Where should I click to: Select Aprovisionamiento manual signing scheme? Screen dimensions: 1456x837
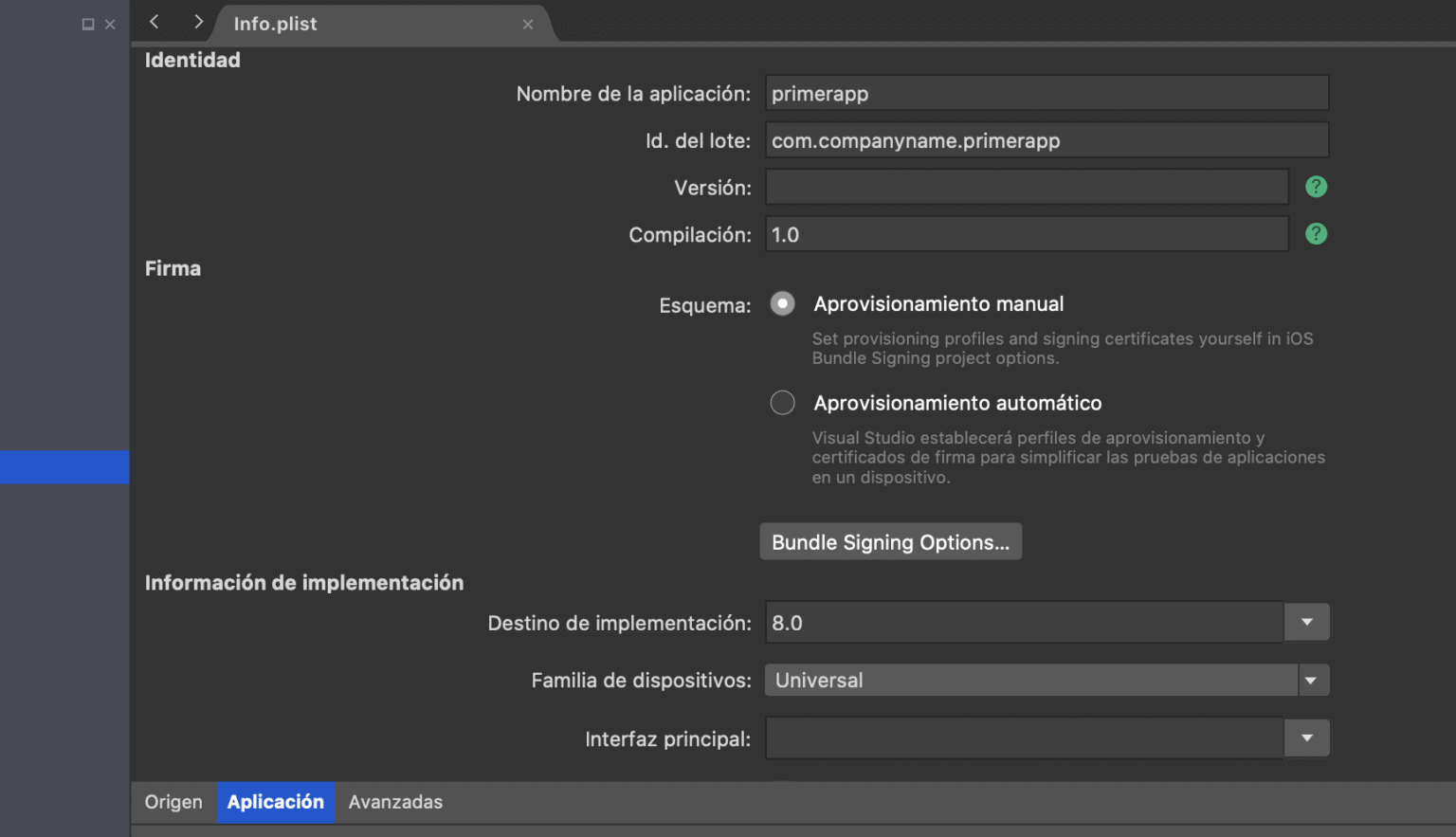[x=782, y=303]
